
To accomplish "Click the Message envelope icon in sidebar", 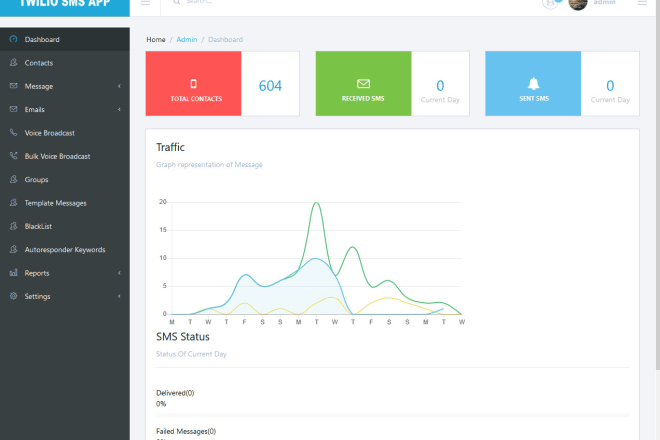I will [x=13, y=86].
